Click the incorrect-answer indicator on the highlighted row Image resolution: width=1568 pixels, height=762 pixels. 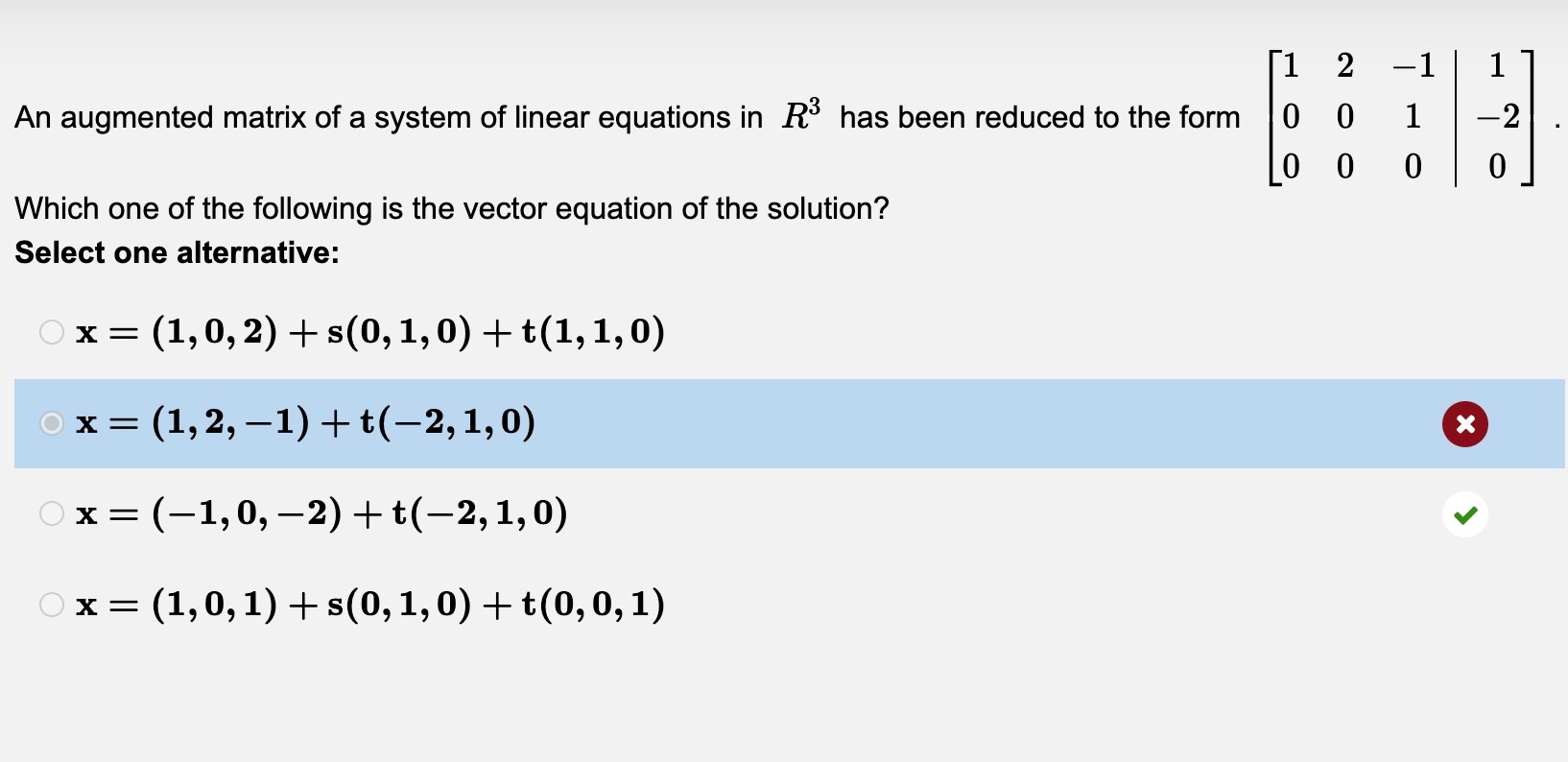point(1463,423)
